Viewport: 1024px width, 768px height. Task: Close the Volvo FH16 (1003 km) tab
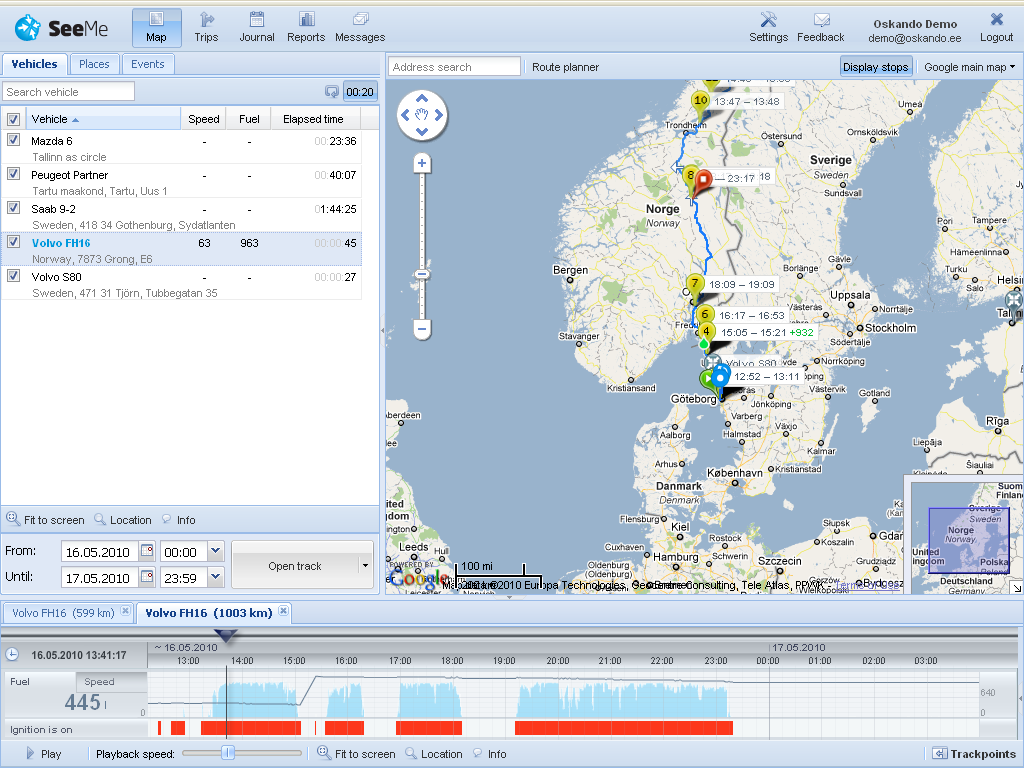coord(283,611)
